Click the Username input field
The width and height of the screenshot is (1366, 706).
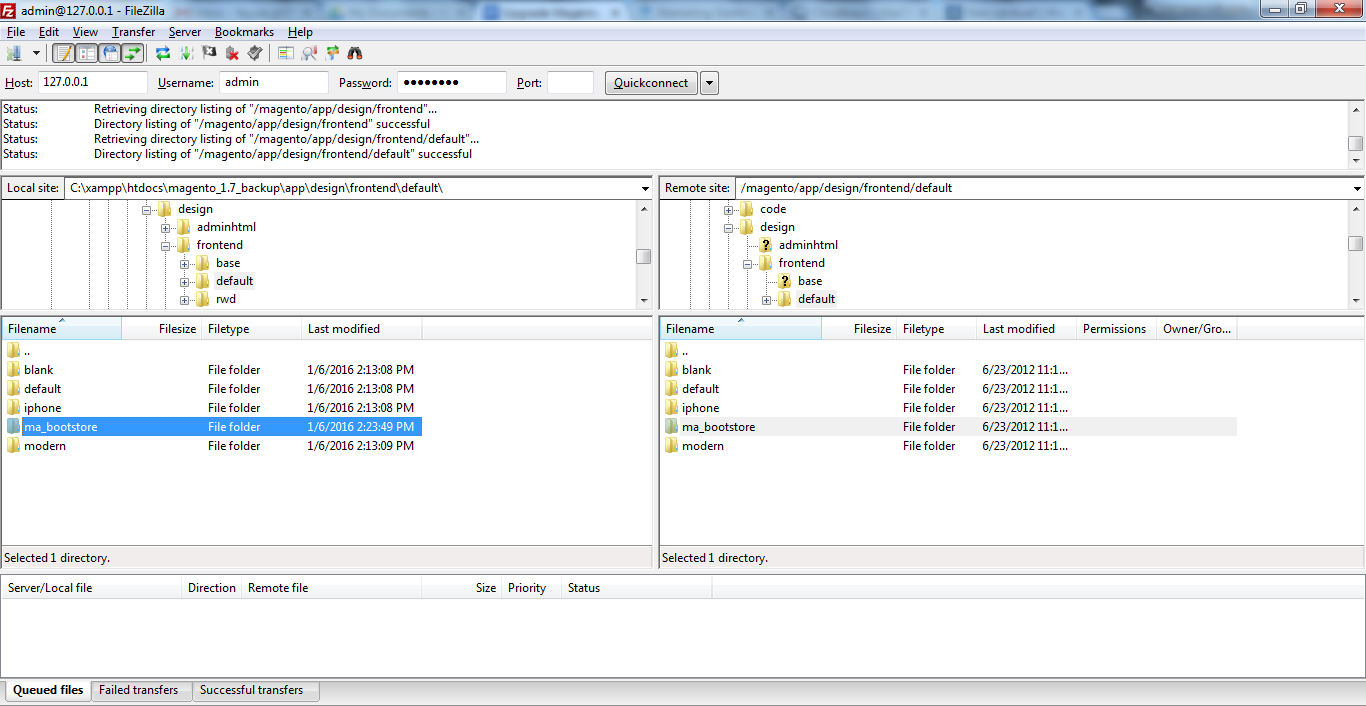pyautogui.click(x=274, y=83)
